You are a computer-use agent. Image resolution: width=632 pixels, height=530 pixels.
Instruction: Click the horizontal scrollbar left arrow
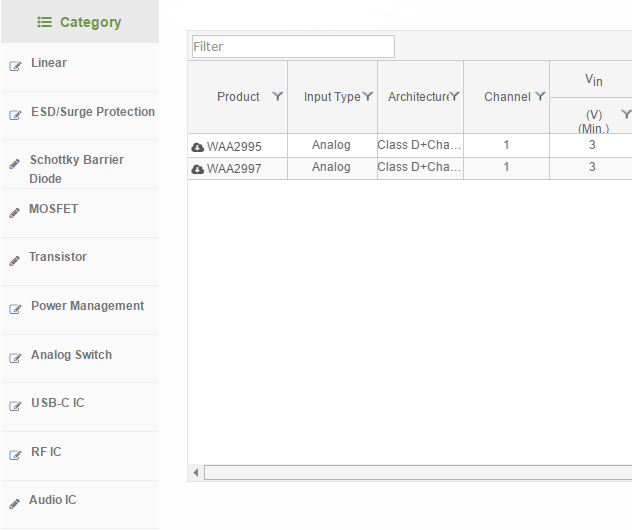pyautogui.click(x=195, y=472)
